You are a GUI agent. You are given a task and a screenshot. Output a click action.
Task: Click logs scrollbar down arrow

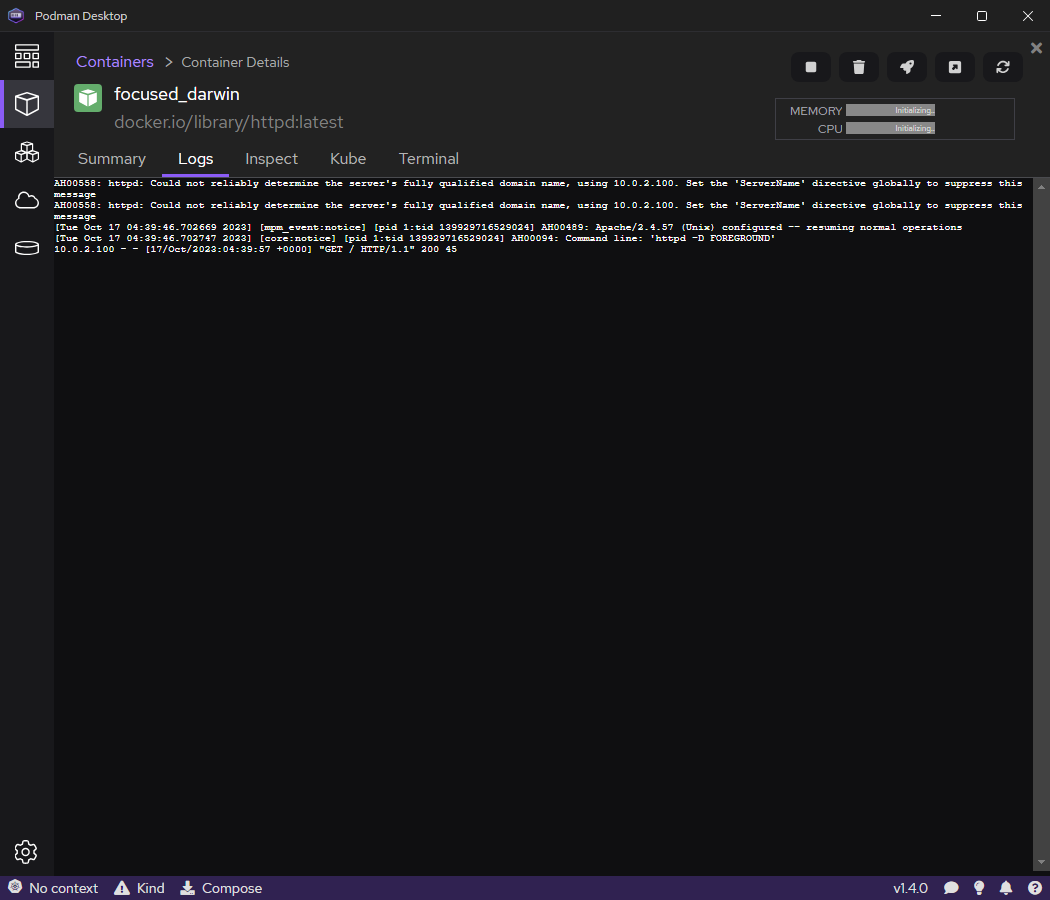(1041, 862)
